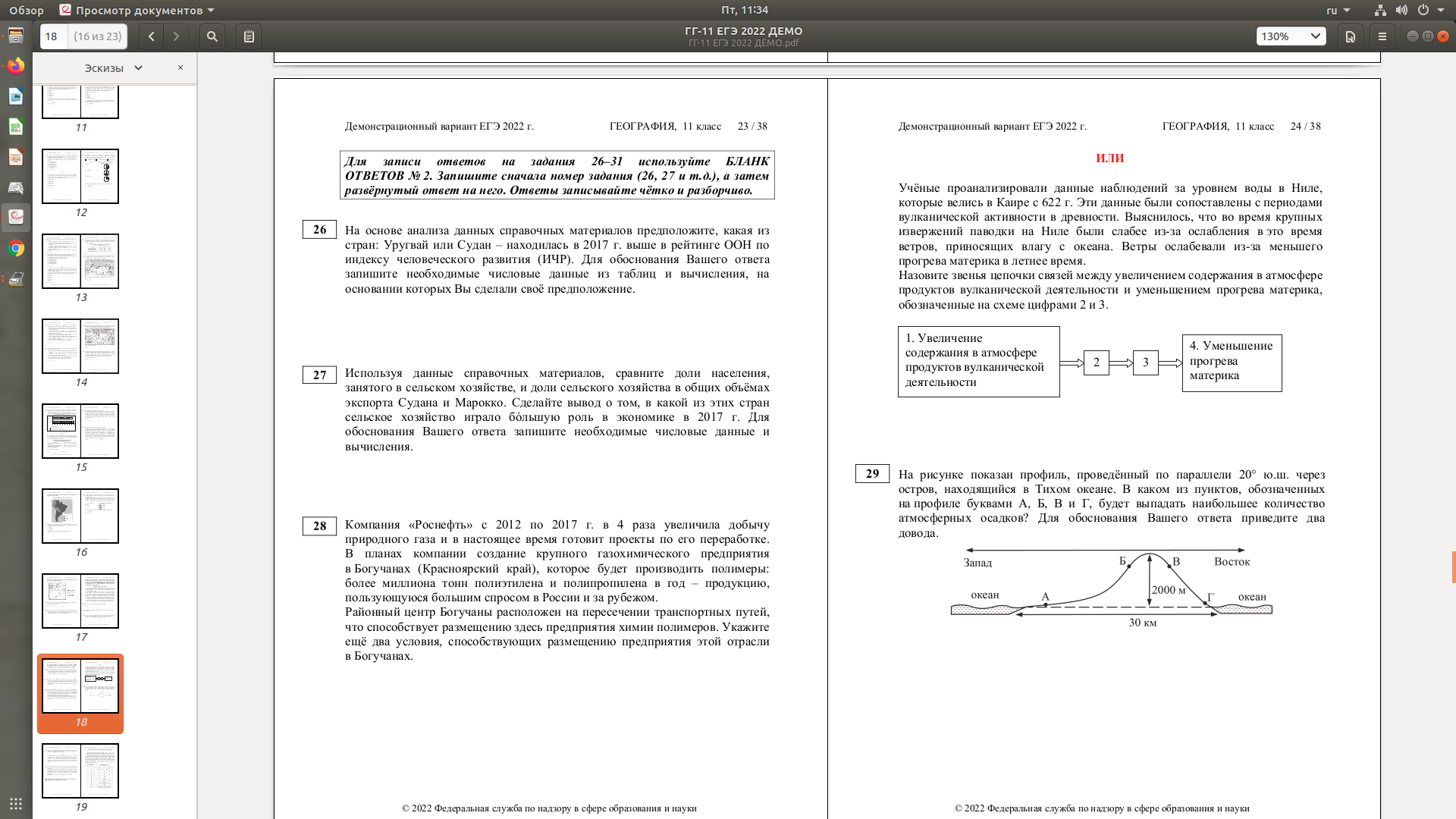Click the page number input field
This screenshot has width=1456, height=819.
coord(53,36)
